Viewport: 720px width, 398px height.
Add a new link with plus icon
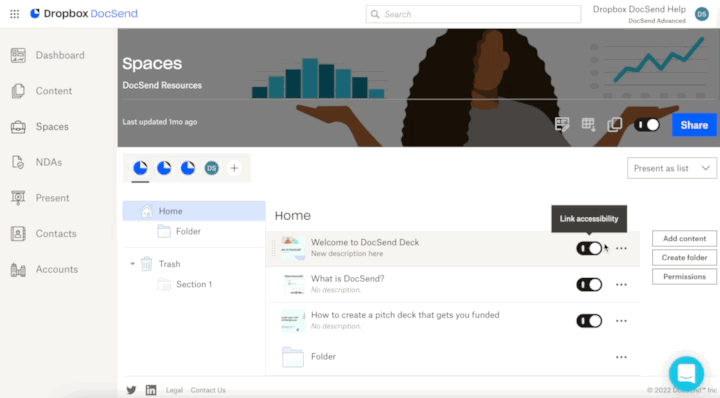pyautogui.click(x=234, y=168)
